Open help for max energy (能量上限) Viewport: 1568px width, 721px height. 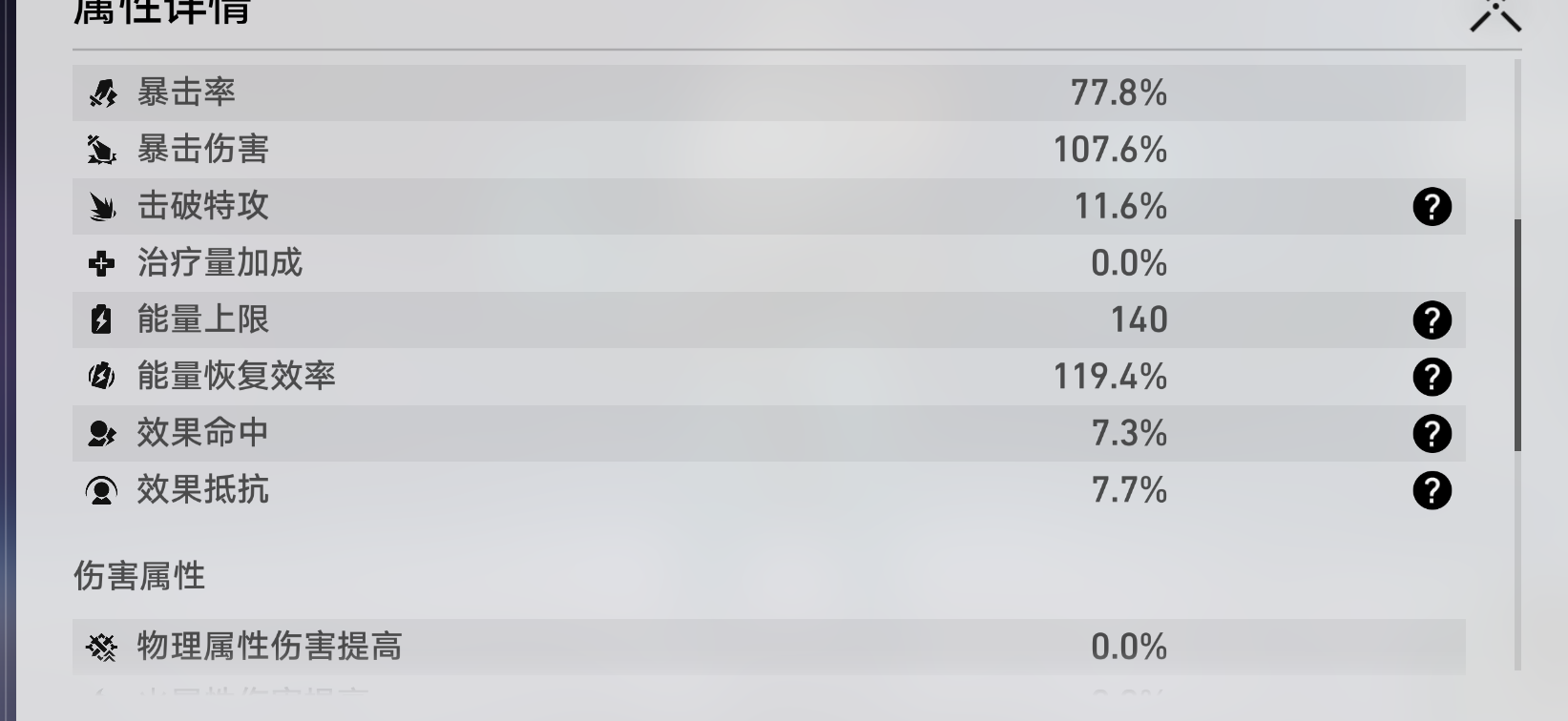click(x=1432, y=320)
